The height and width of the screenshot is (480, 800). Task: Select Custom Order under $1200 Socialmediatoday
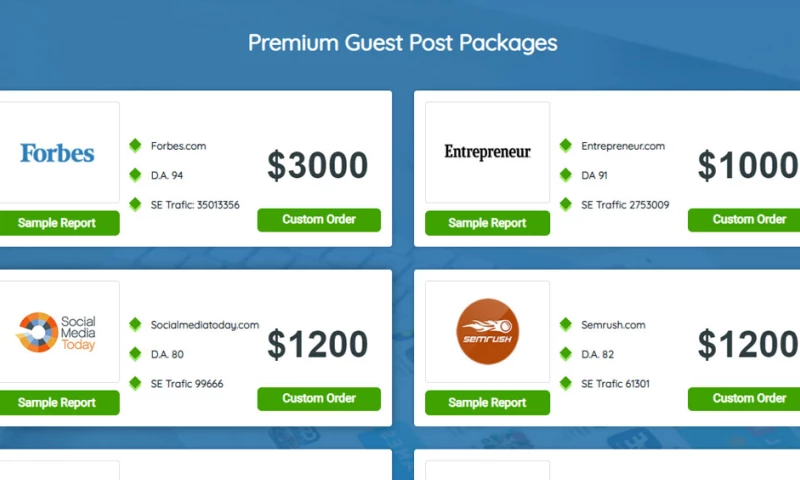pyautogui.click(x=319, y=398)
